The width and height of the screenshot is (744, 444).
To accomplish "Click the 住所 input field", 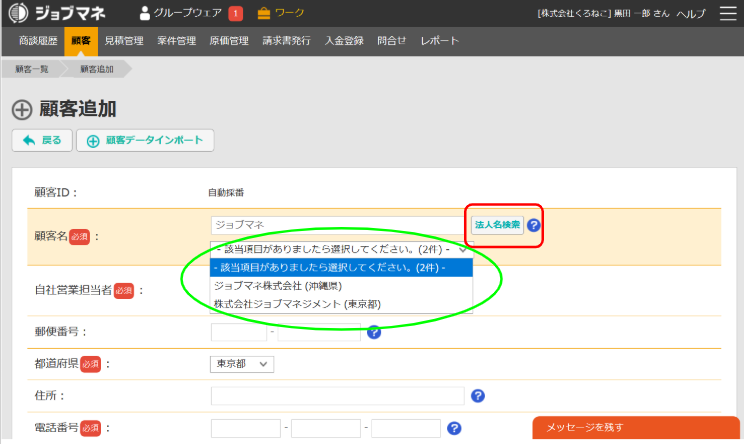I will [337, 396].
